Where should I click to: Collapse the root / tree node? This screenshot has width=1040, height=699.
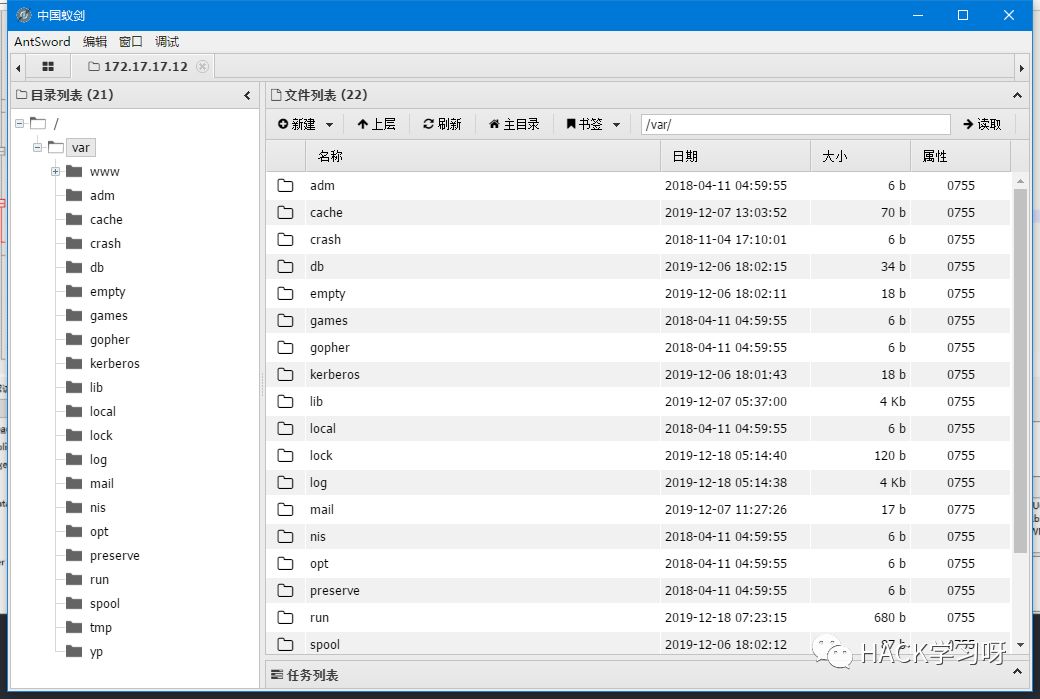coord(19,123)
